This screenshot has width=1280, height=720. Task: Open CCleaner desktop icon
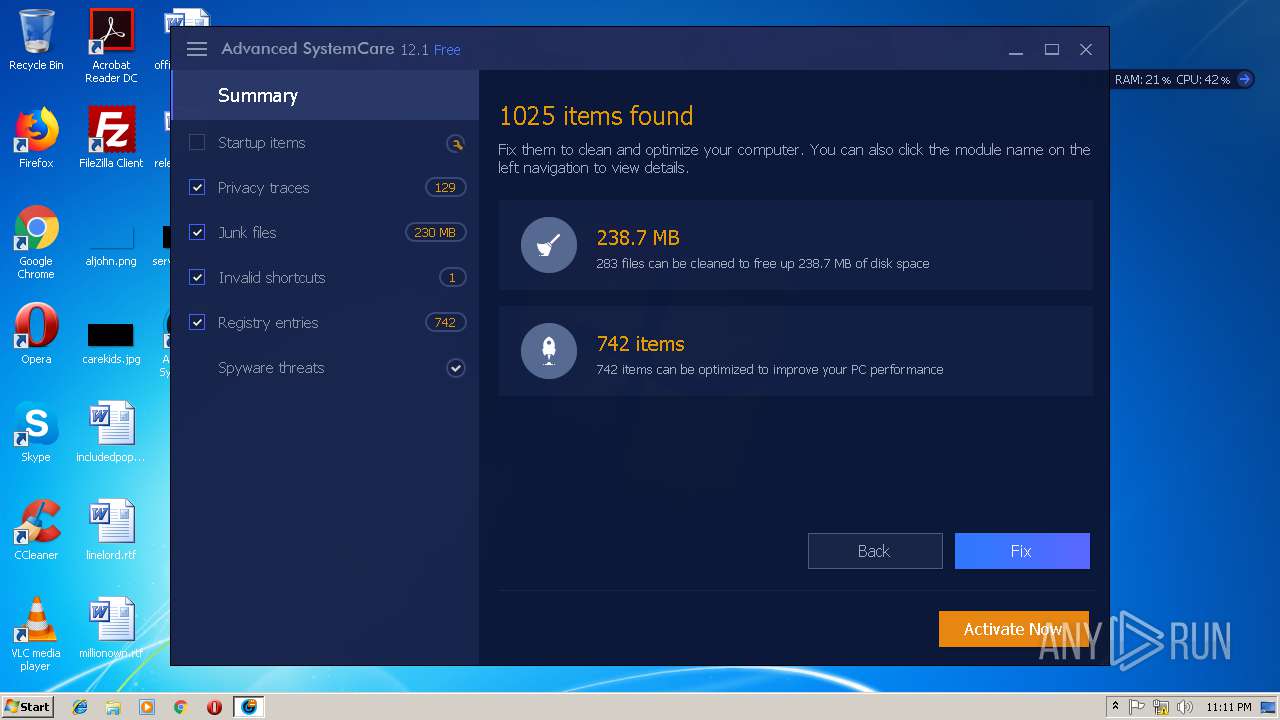point(36,530)
